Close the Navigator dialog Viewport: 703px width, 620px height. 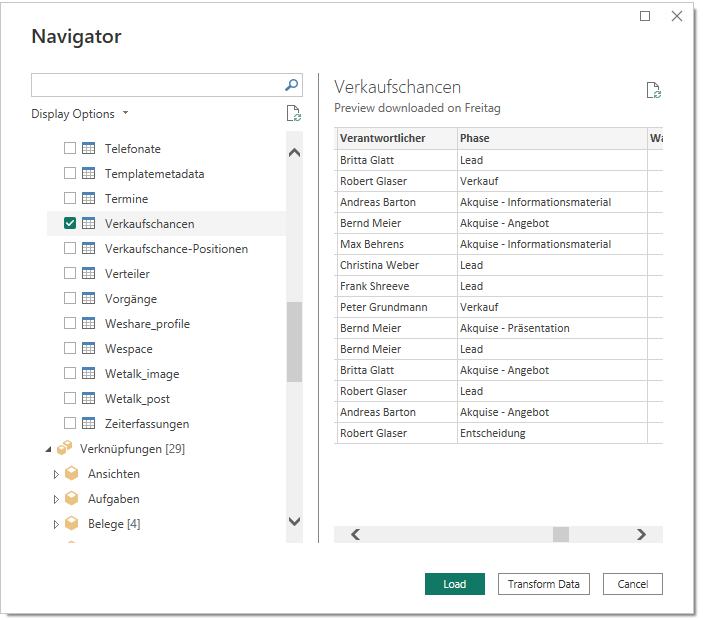[677, 16]
